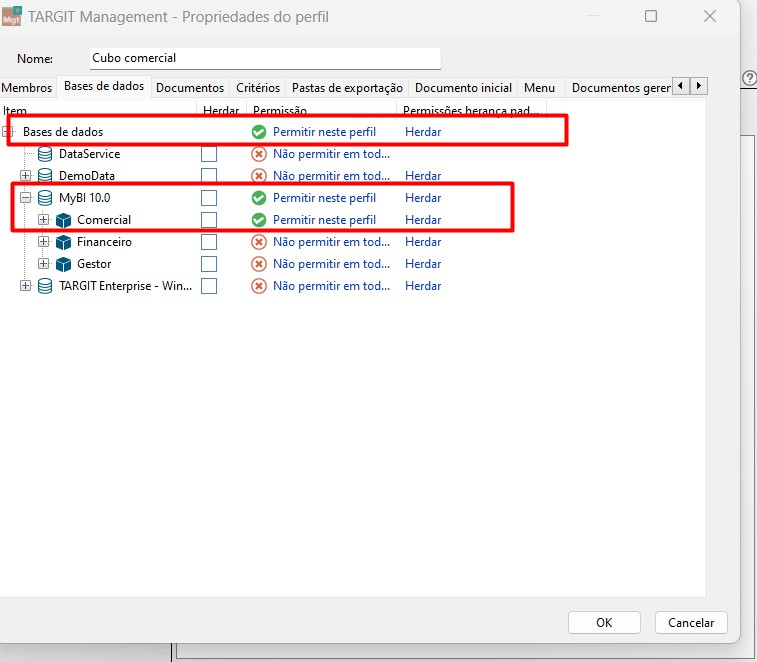This screenshot has width=757, height=662.
Task: Click red deny icon on TARGIT Enterprise row
Action: coord(259,286)
